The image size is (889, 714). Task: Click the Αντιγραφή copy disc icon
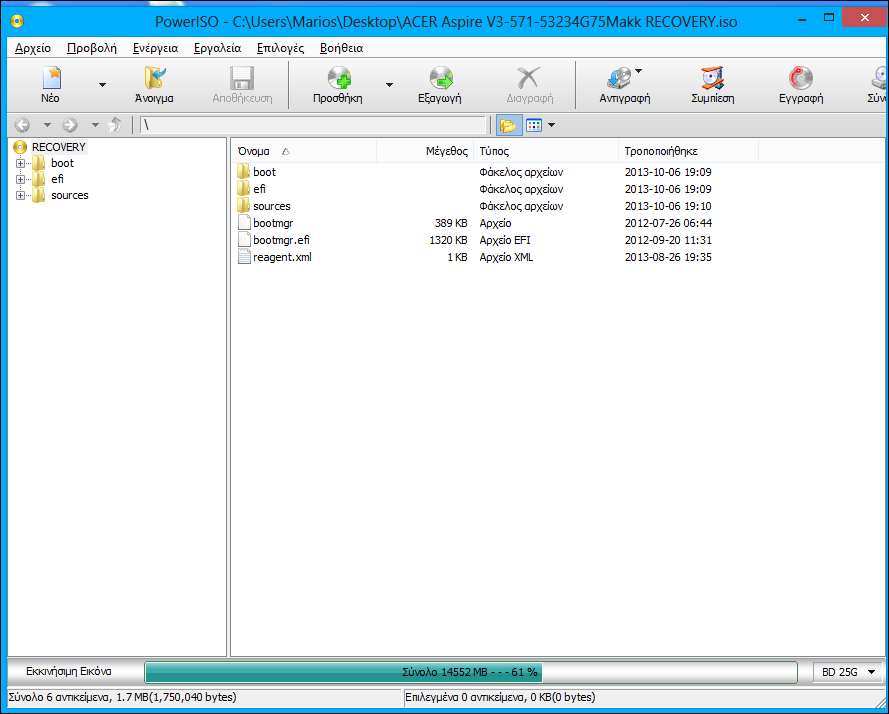619,78
